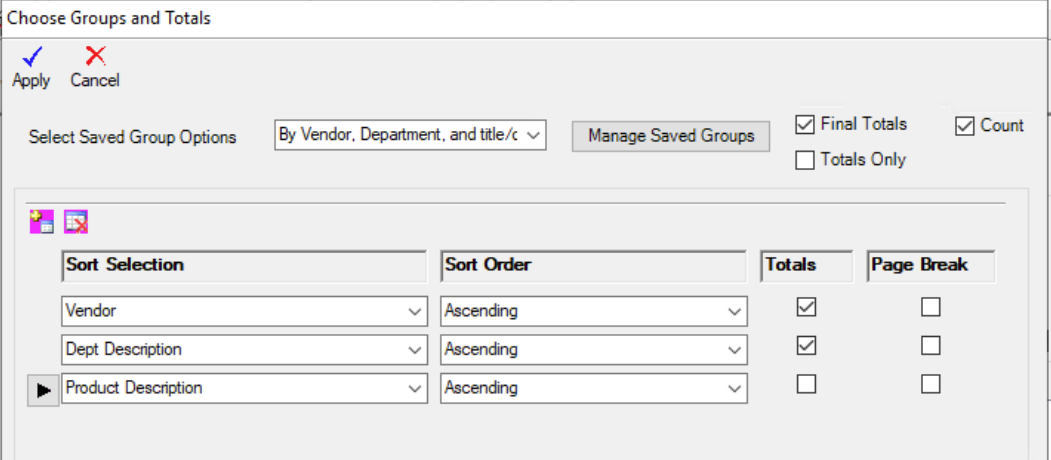Toggle the Totals checkbox for the Dept Description row
The image size is (1051, 460).
tap(806, 345)
